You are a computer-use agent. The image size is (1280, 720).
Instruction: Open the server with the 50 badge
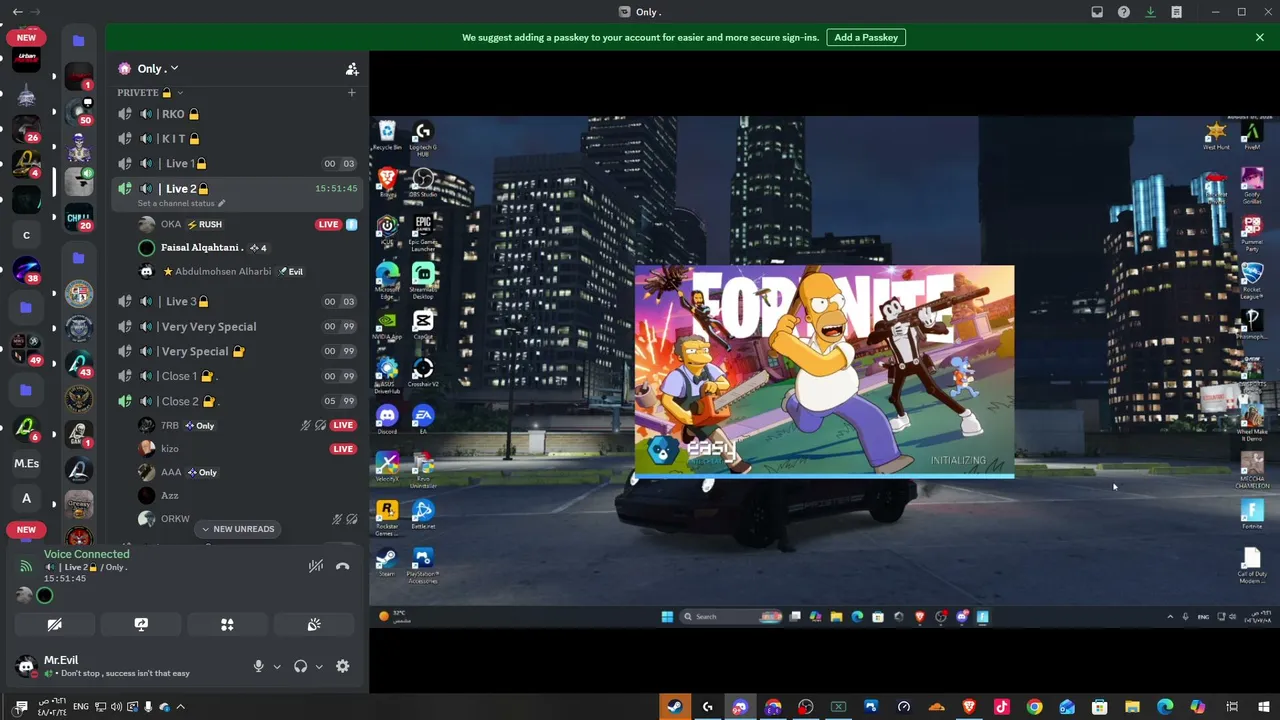(x=79, y=111)
